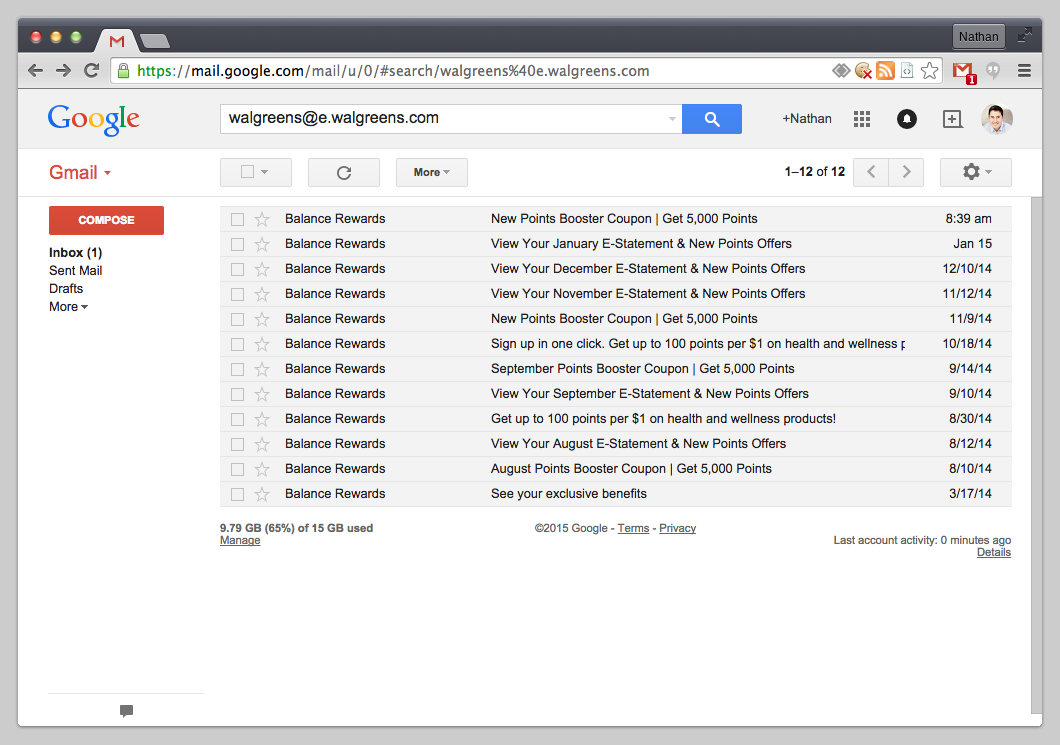
Task: Click the browser forward arrow
Action: tap(63, 70)
